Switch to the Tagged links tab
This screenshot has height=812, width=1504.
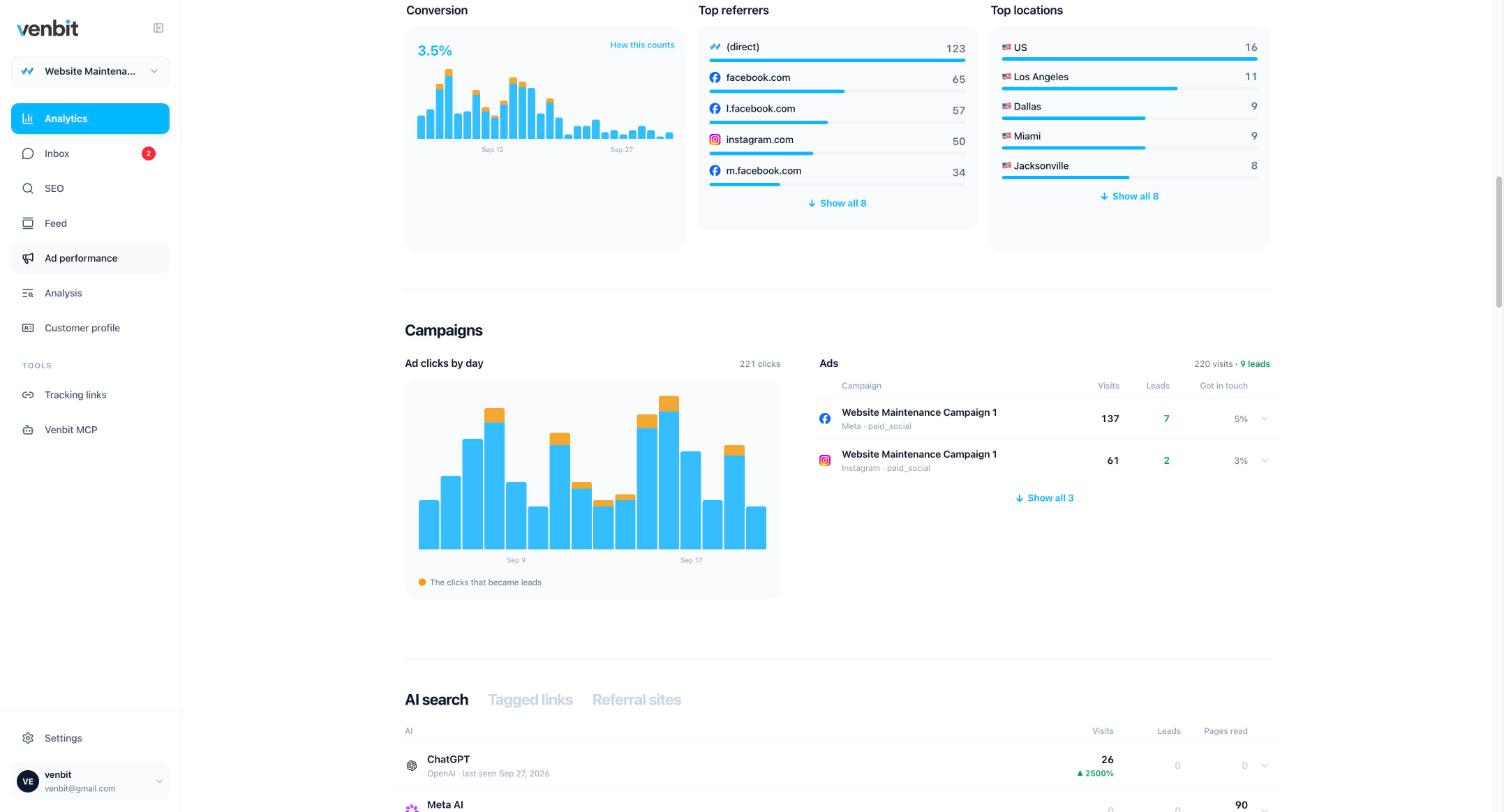(530, 700)
